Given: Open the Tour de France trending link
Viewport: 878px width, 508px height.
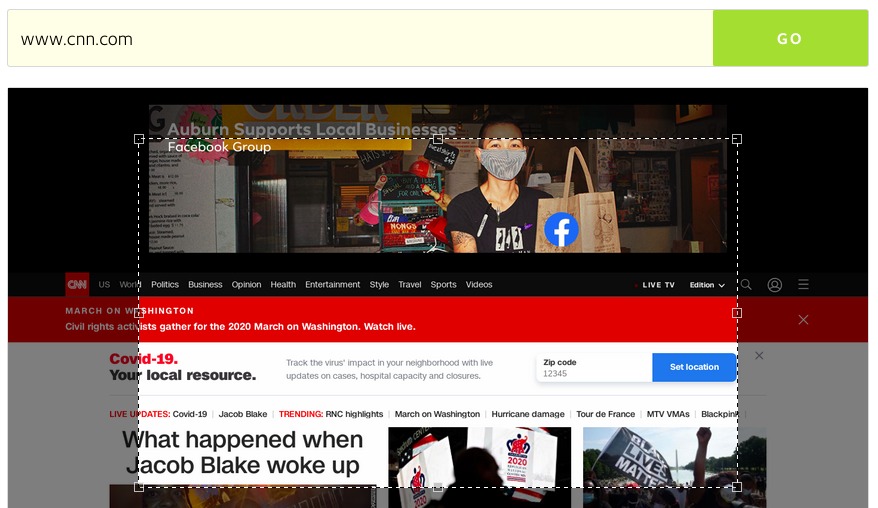Looking at the screenshot, I should [605, 414].
